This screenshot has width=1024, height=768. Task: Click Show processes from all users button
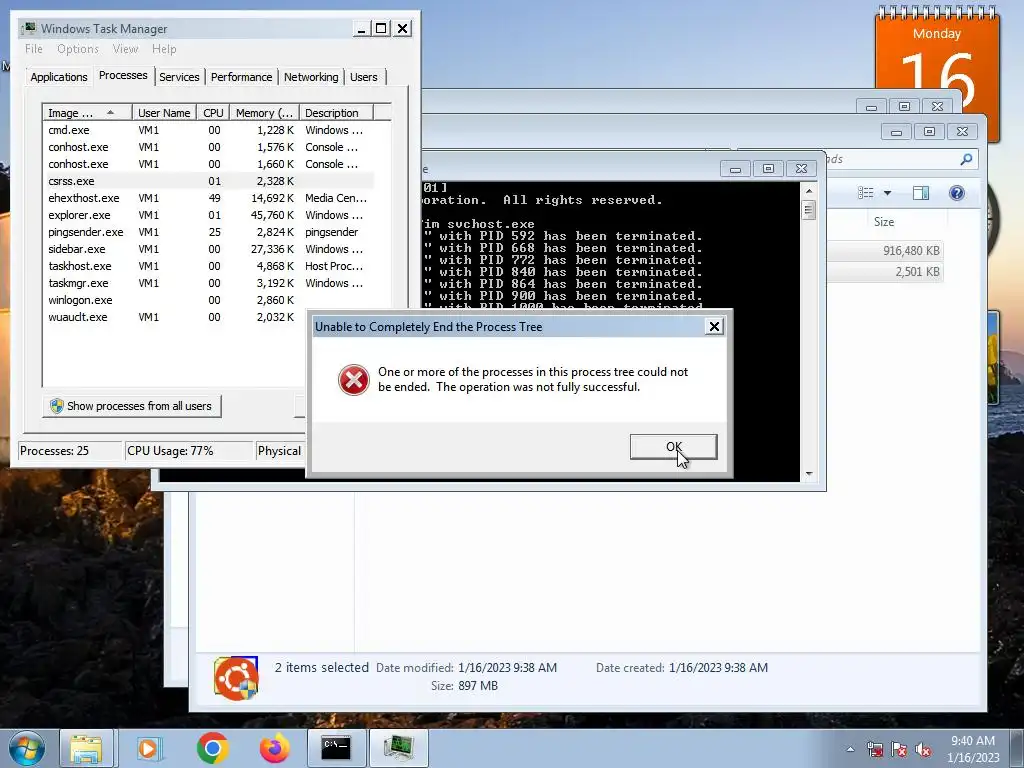click(x=131, y=406)
